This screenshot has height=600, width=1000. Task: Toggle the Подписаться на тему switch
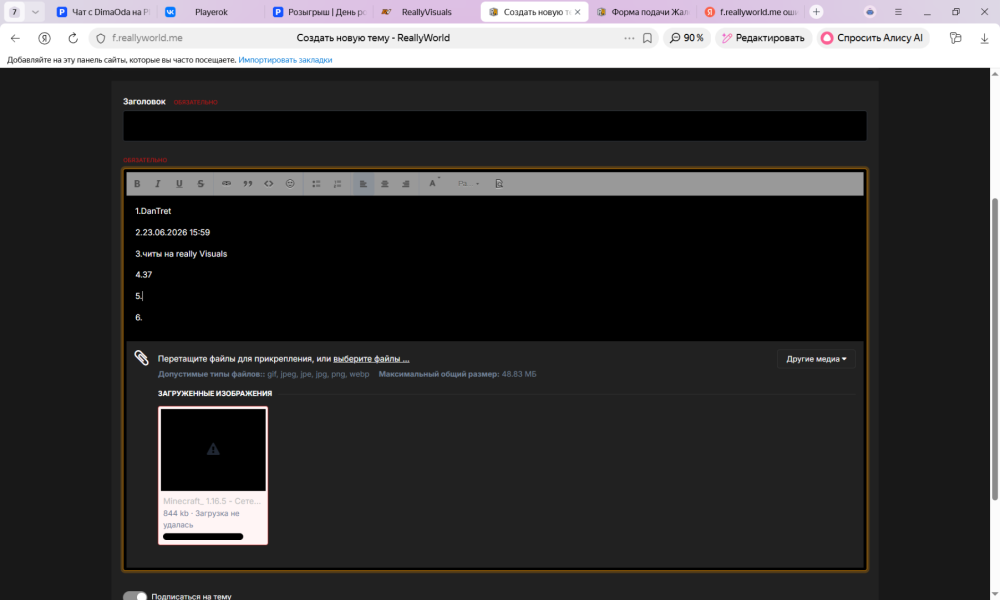135,596
